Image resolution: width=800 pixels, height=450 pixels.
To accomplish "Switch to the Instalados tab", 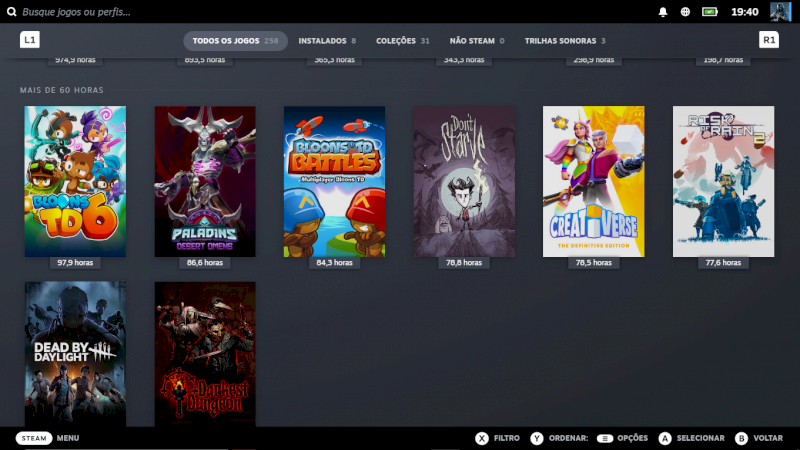I will tap(327, 41).
